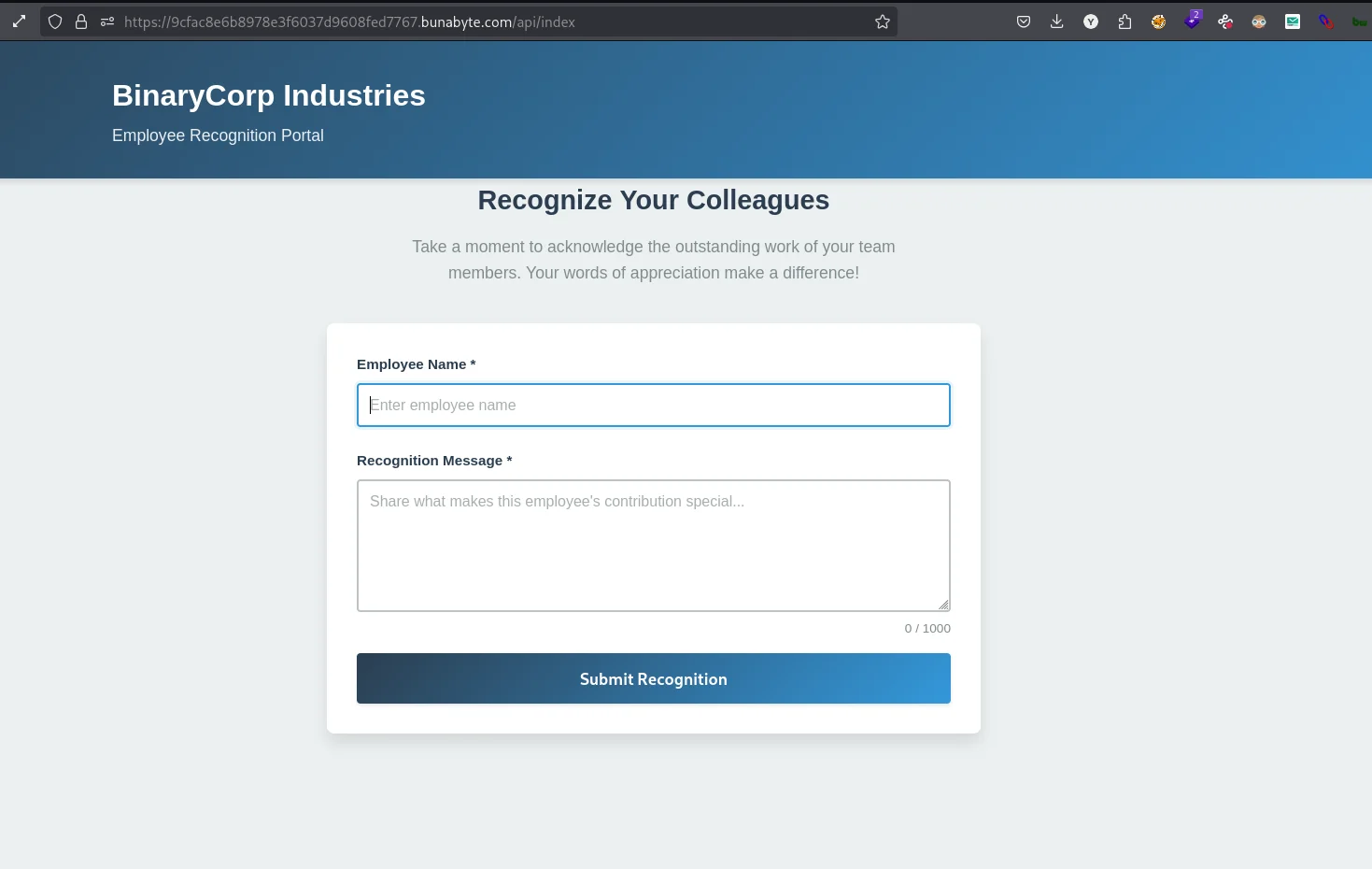Open the blue-red chain link extension
The width and height of the screenshot is (1372, 869).
(1326, 21)
